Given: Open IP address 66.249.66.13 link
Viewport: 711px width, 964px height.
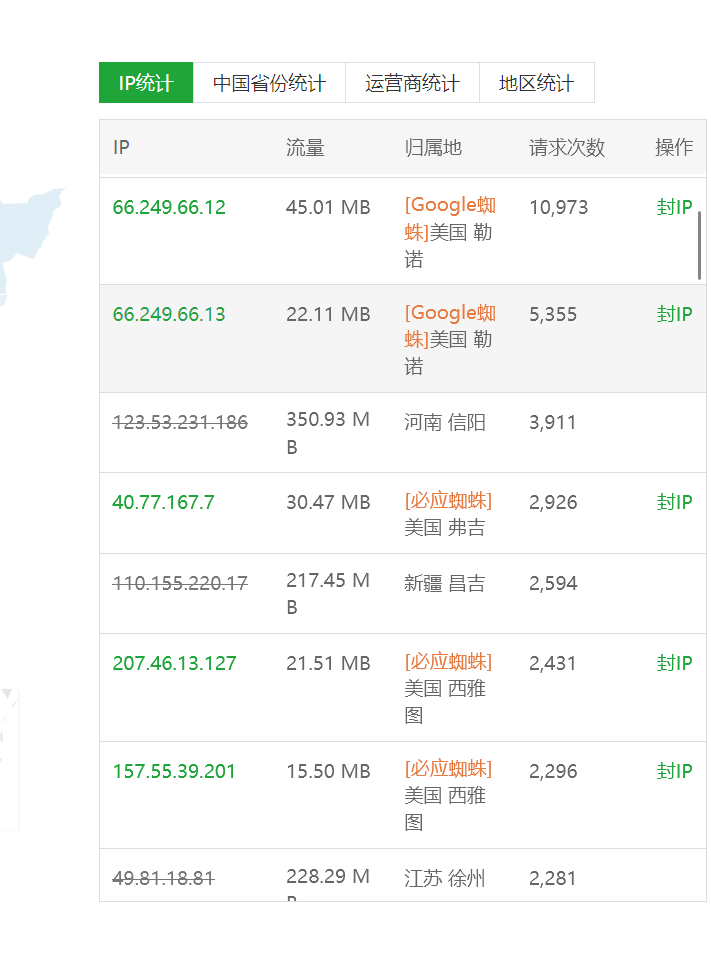Looking at the screenshot, I should coord(169,314).
